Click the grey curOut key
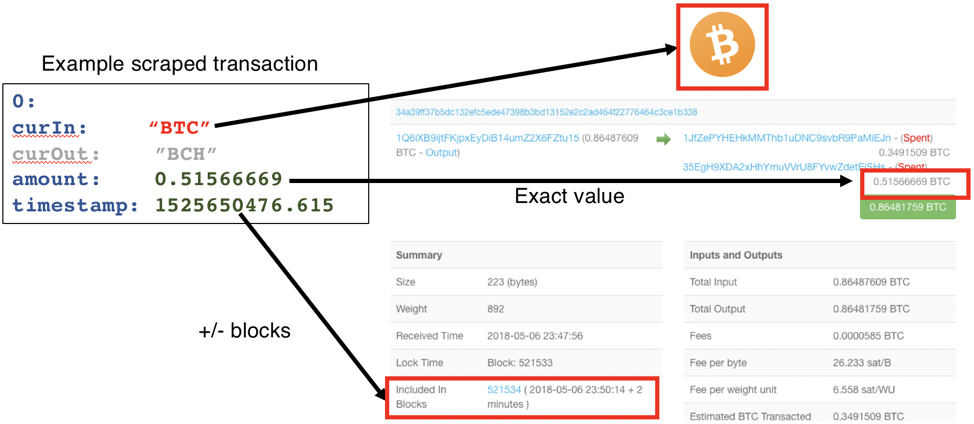The height and width of the screenshot is (424, 974). click(x=56, y=153)
